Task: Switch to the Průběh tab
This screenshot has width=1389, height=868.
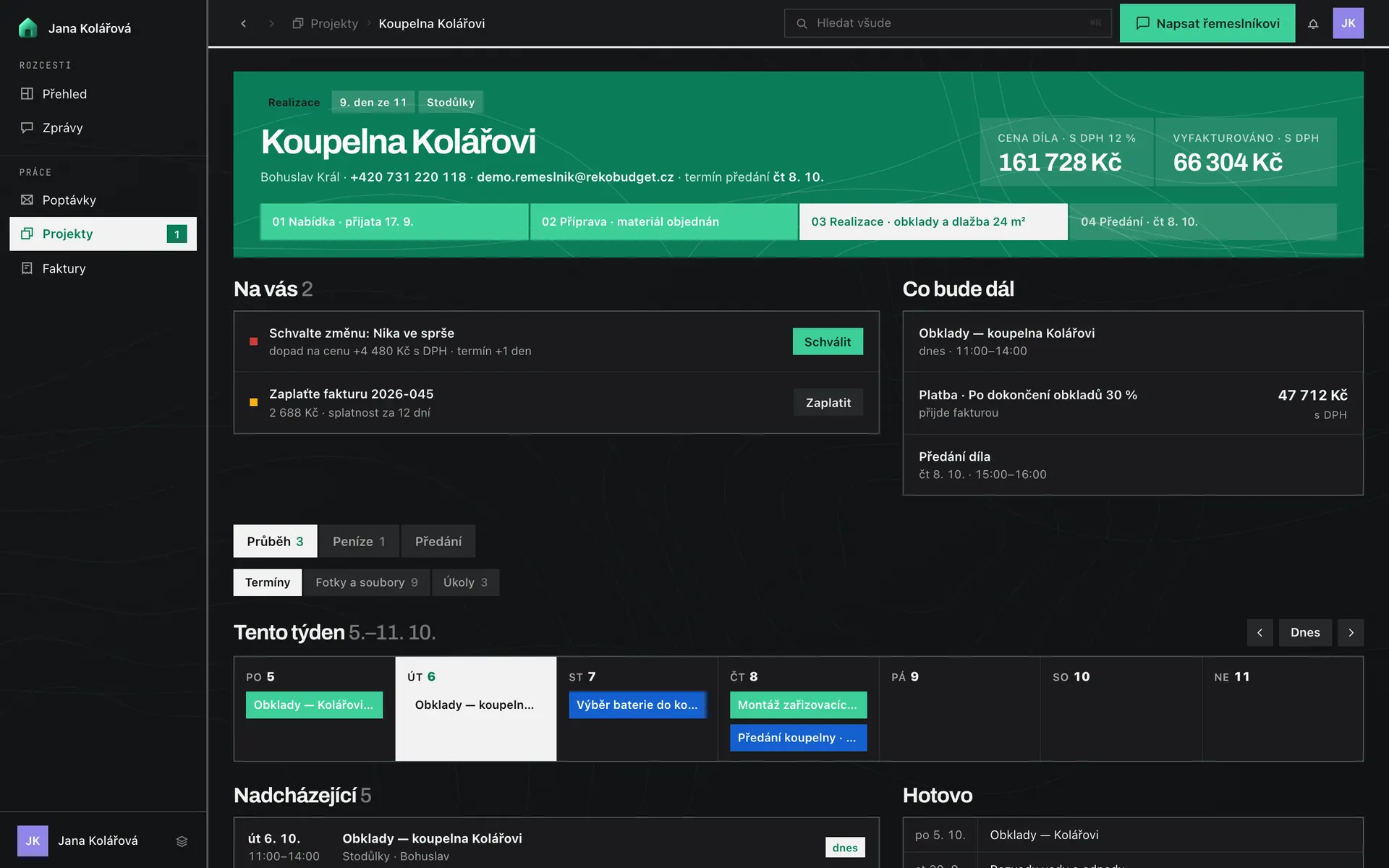Action: [x=275, y=541]
